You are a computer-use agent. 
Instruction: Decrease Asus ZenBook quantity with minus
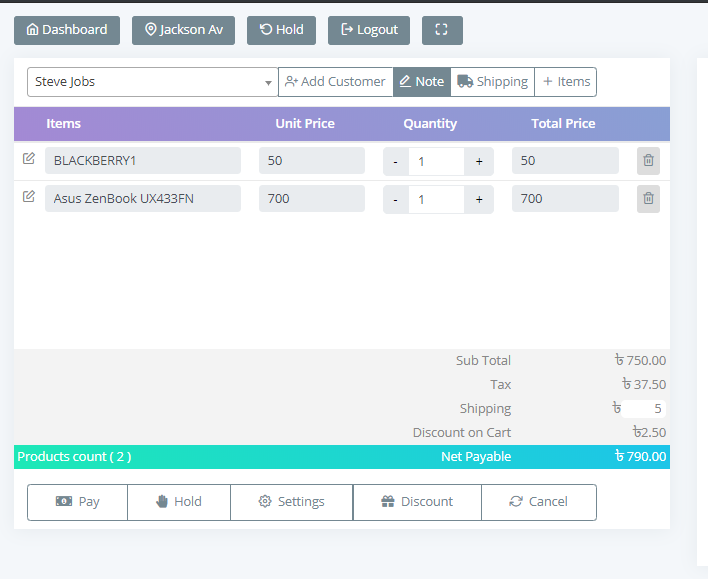(x=396, y=199)
